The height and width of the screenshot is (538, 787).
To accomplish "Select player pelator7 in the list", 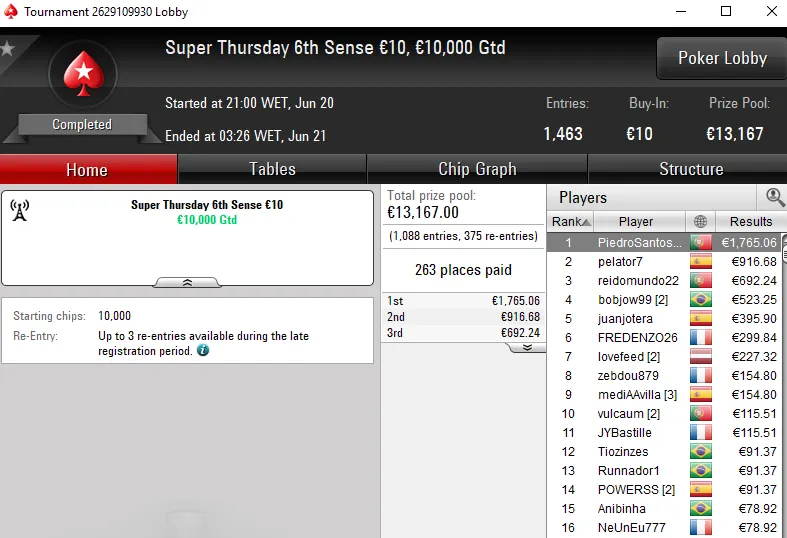I will (620, 262).
